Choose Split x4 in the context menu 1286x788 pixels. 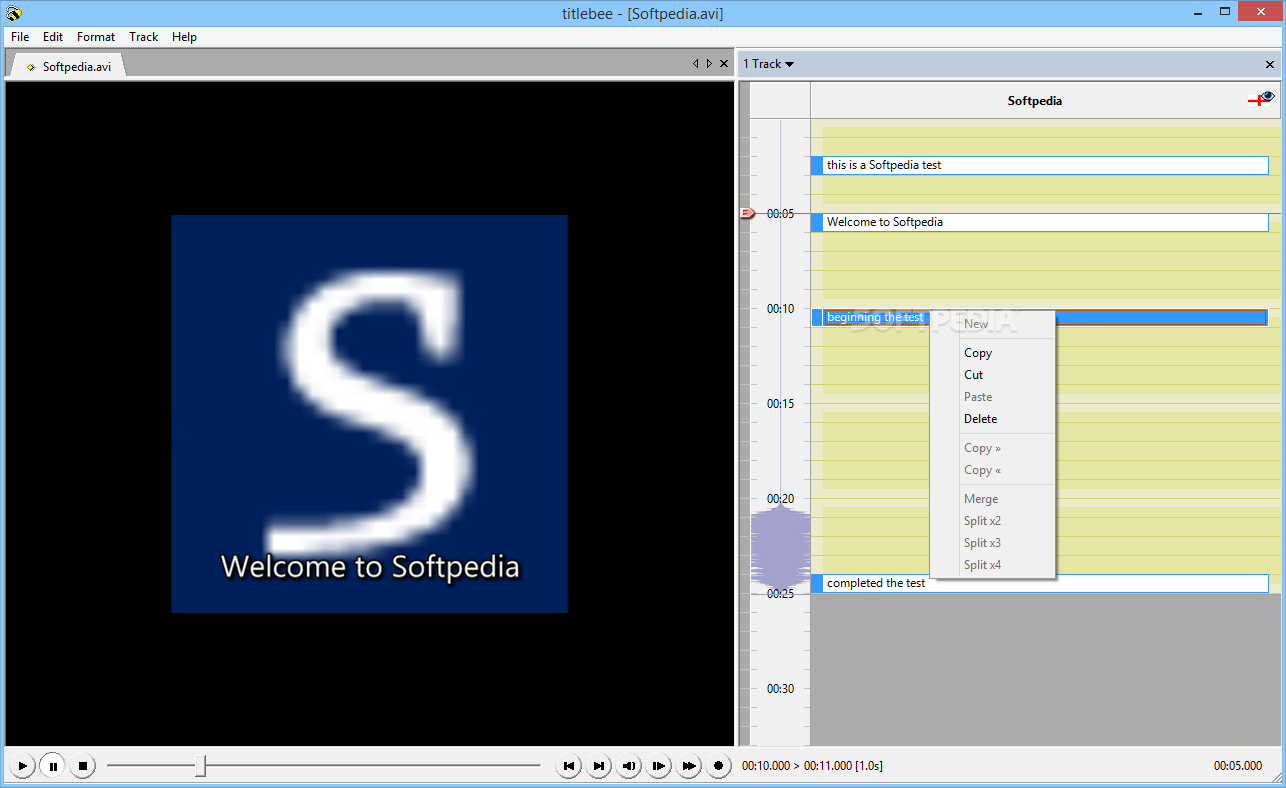point(992,565)
